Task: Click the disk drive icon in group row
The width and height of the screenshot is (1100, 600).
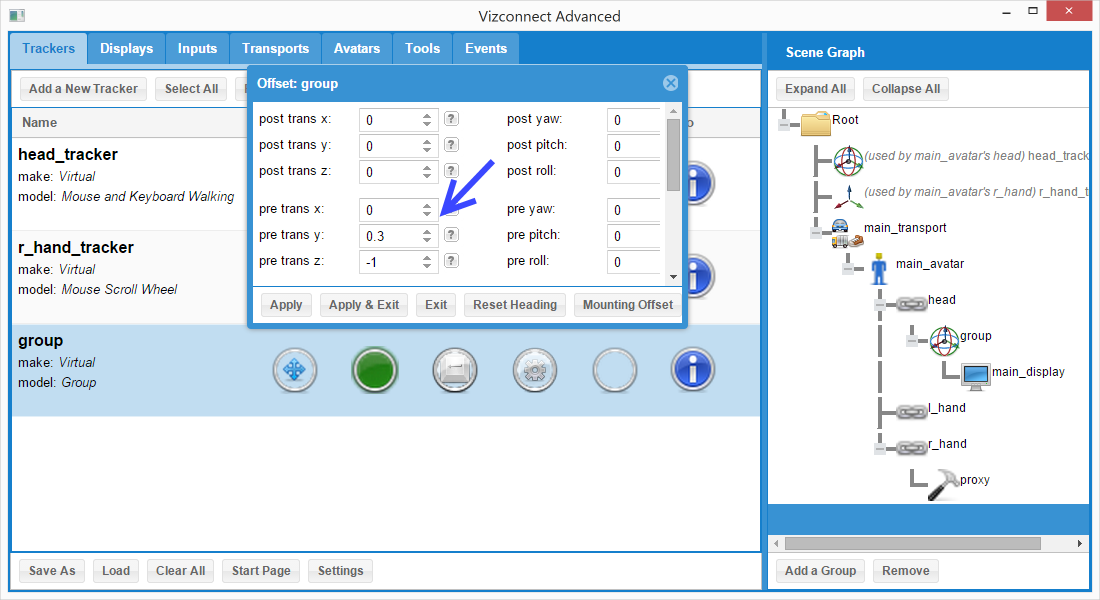Action: click(454, 370)
